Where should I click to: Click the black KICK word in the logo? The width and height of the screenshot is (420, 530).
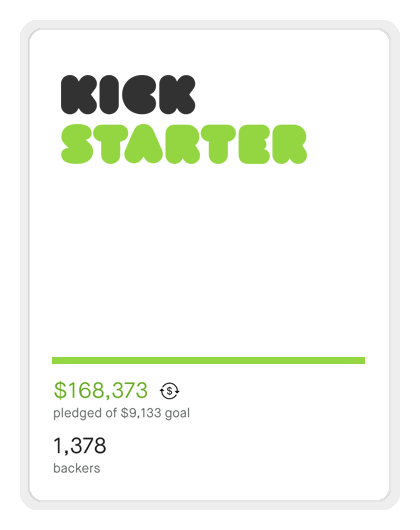[x=128, y=95]
